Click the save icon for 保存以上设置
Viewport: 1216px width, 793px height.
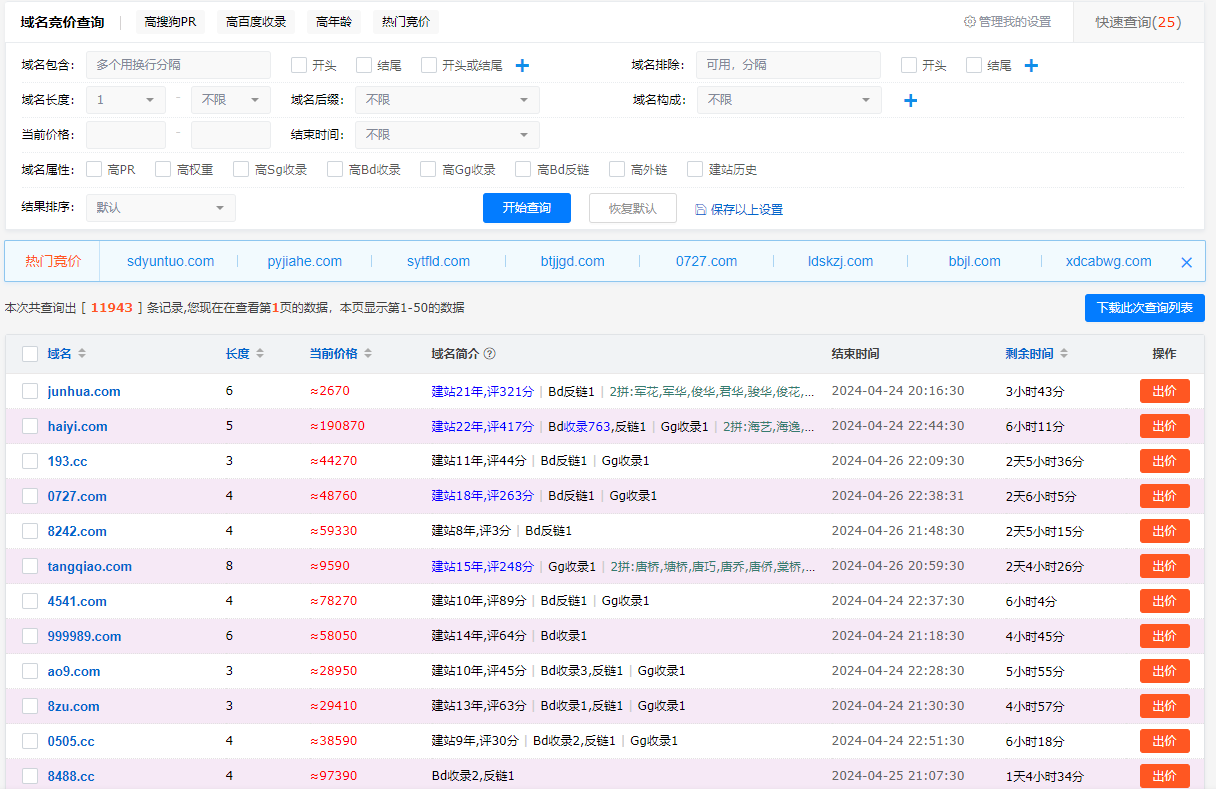[x=700, y=209]
